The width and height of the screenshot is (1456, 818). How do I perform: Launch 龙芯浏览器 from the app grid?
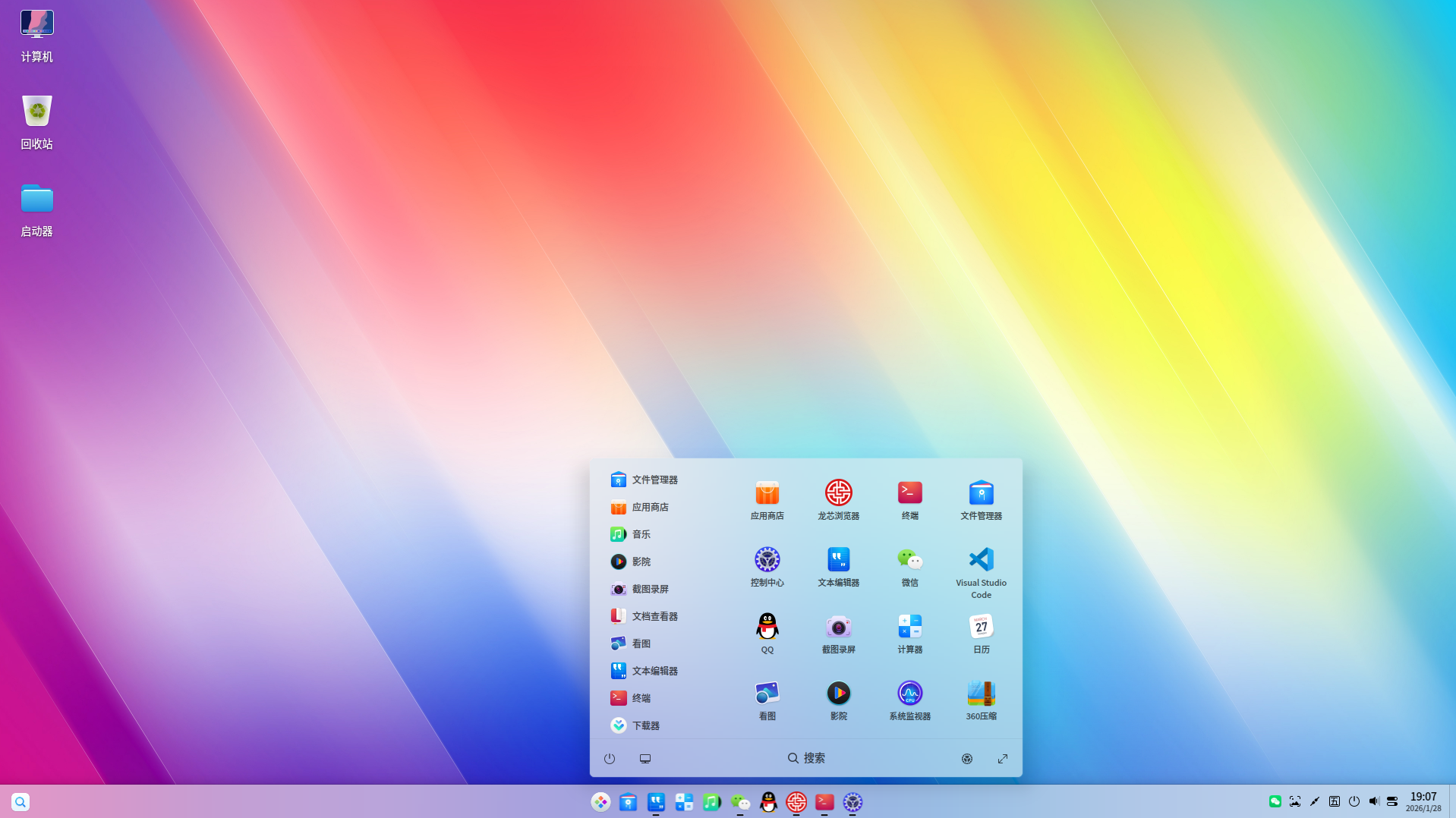coord(838,493)
